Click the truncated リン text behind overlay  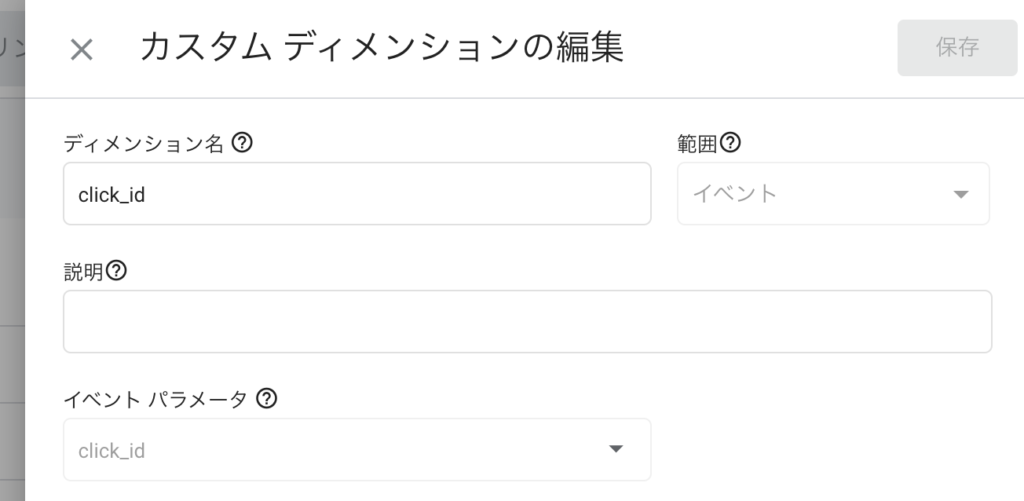12,49
